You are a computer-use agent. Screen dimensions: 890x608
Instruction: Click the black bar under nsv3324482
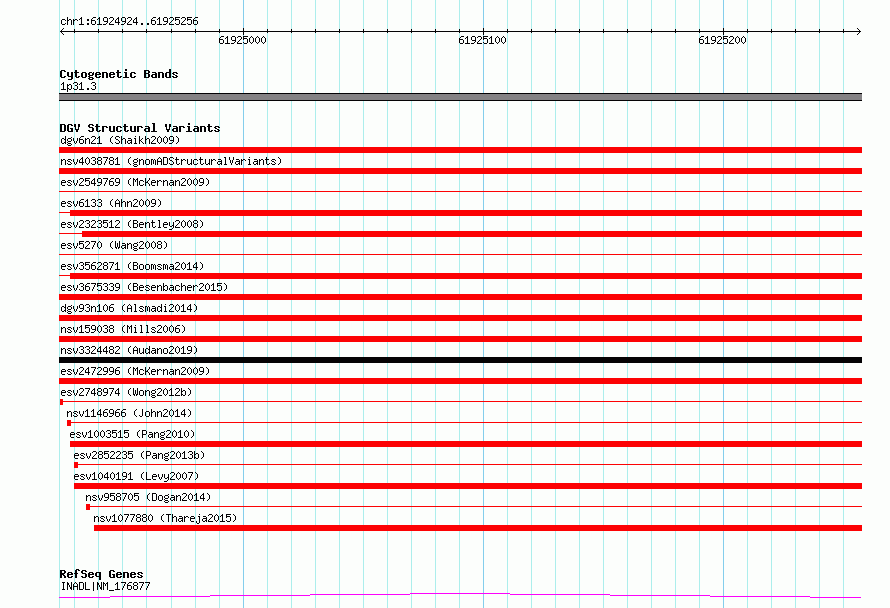point(460,360)
